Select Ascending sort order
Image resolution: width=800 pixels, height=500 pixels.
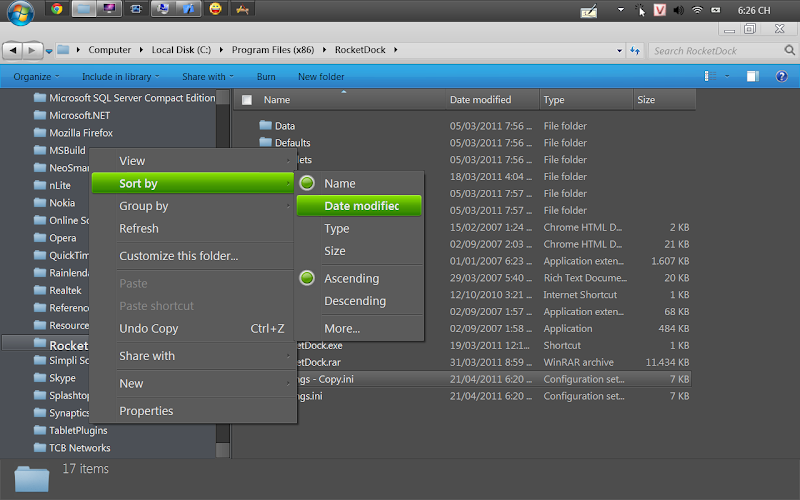pos(359,279)
